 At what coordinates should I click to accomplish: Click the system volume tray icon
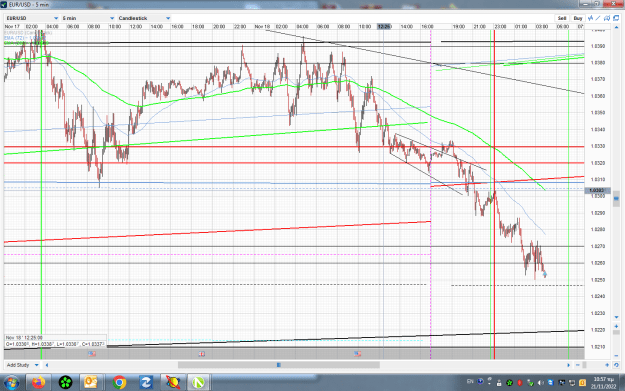[540, 383]
